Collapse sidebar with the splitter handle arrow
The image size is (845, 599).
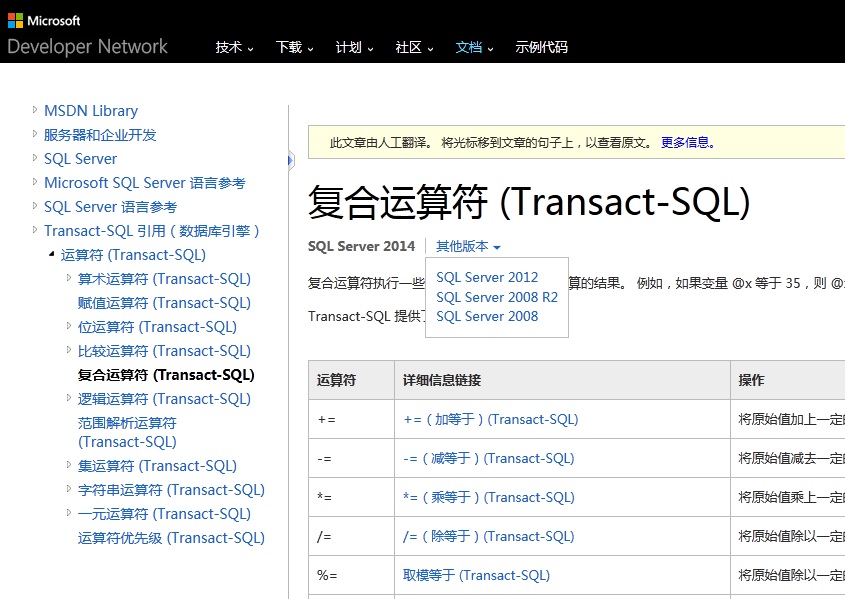pos(291,160)
